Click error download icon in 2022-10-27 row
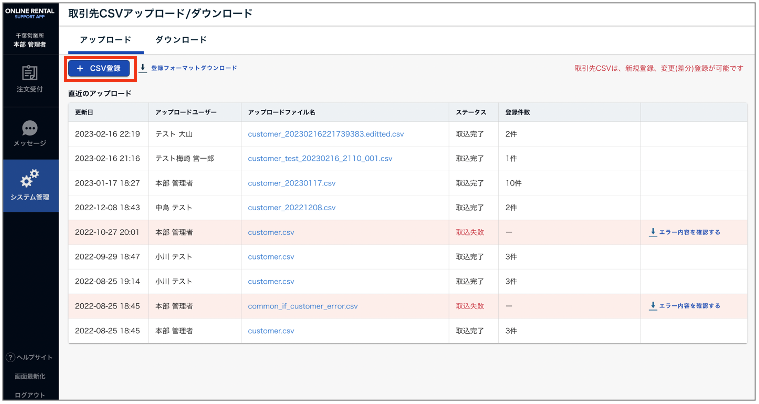The image size is (759, 404). point(653,231)
